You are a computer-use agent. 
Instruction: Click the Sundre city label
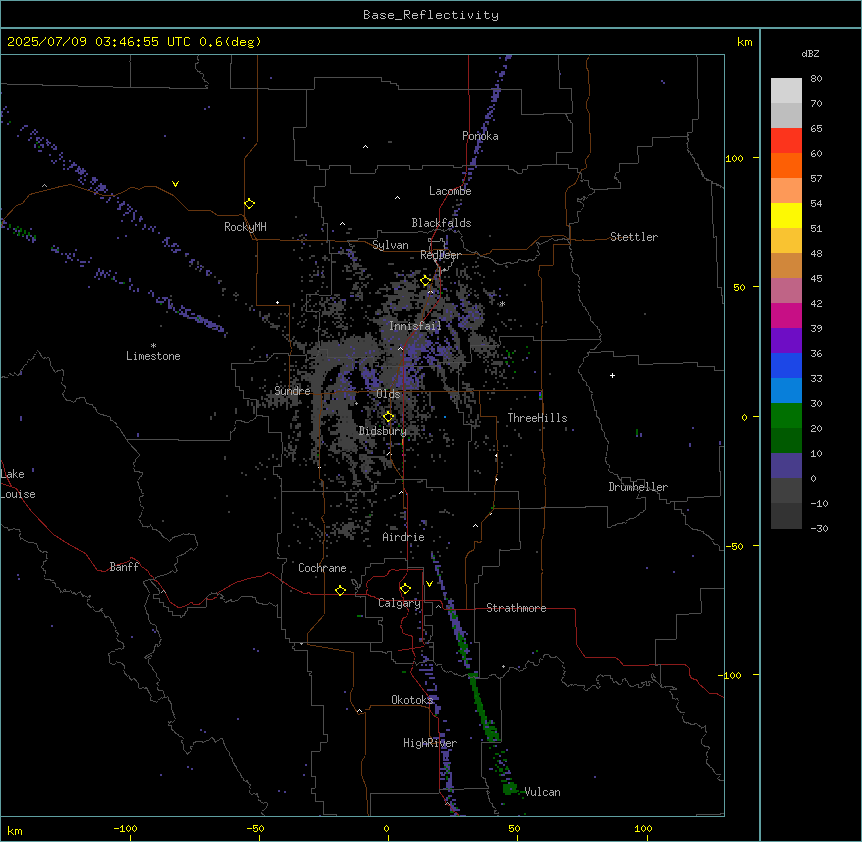(292, 391)
